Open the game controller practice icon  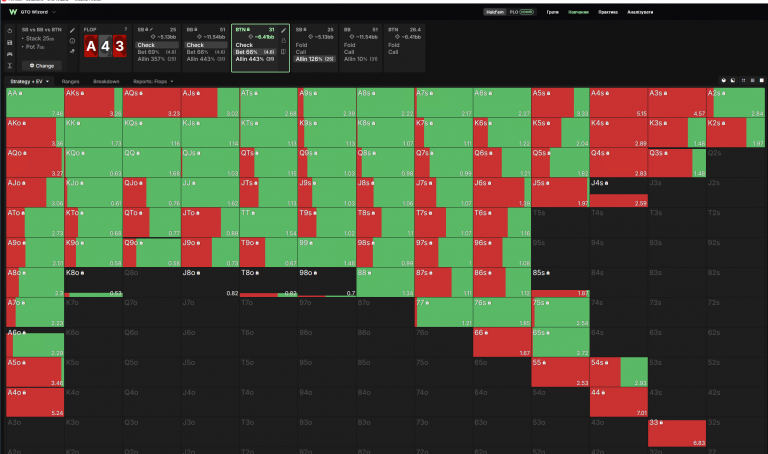[9, 54]
